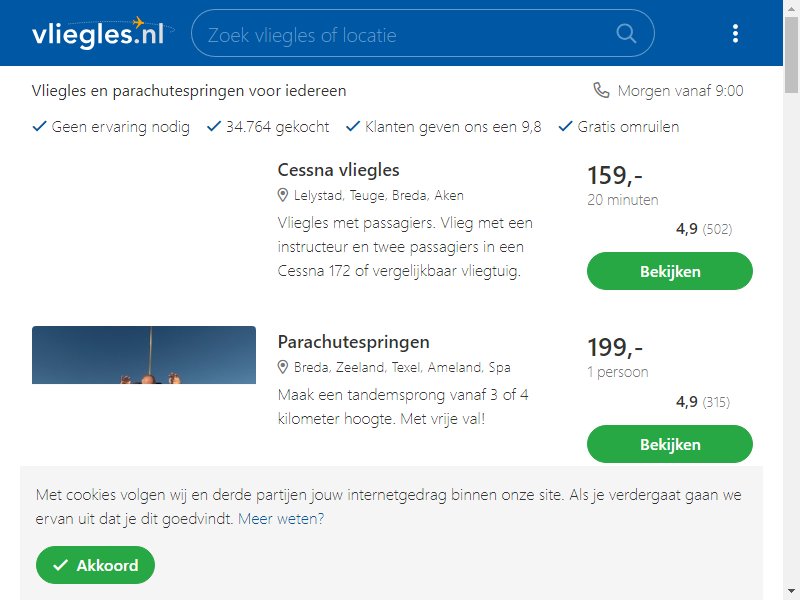Open the Parachutespringen title link
Image resolution: width=800 pixels, height=600 pixels.
pos(353,342)
